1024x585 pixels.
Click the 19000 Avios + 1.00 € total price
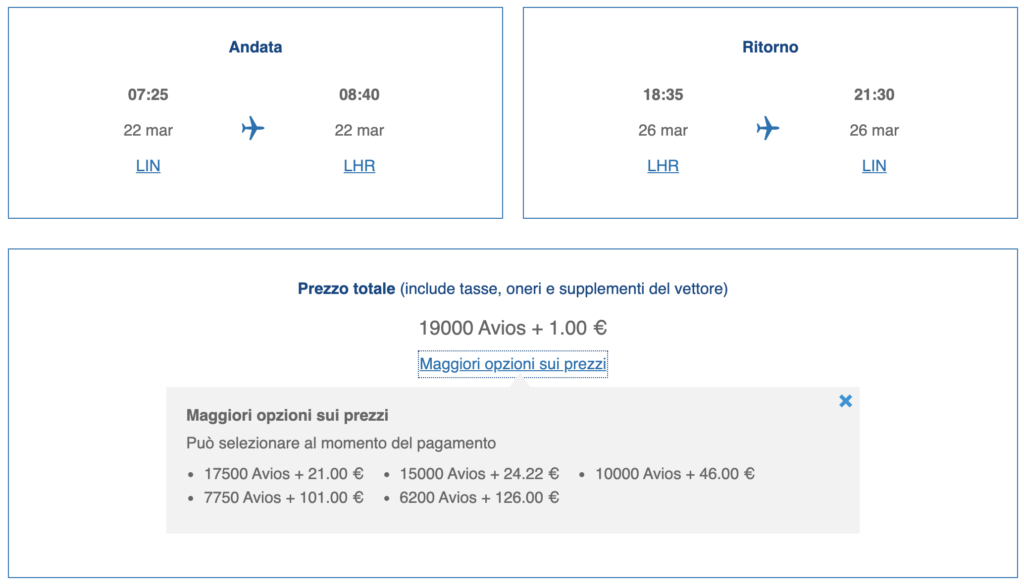[x=513, y=328]
